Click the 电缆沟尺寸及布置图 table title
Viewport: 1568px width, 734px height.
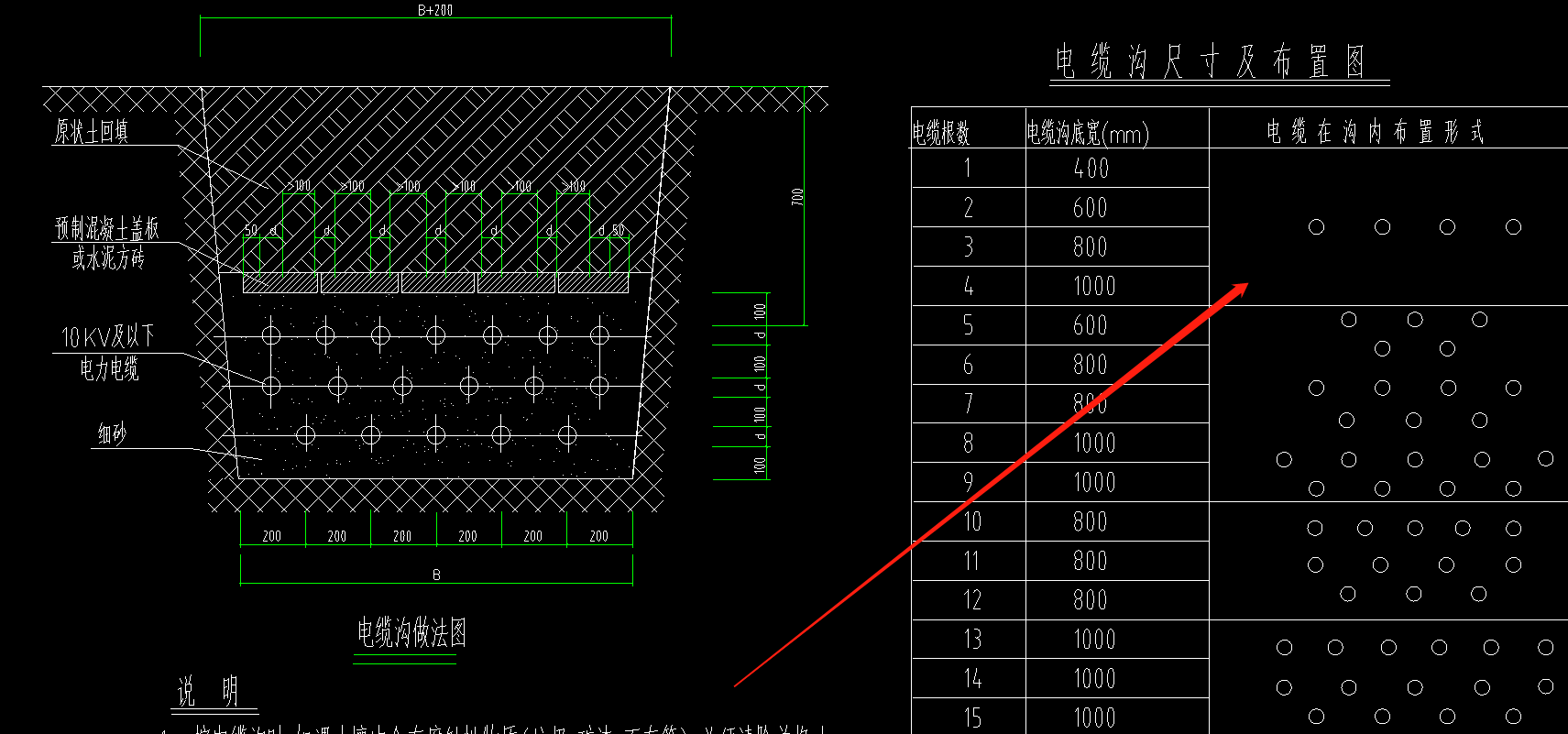coord(1211,61)
